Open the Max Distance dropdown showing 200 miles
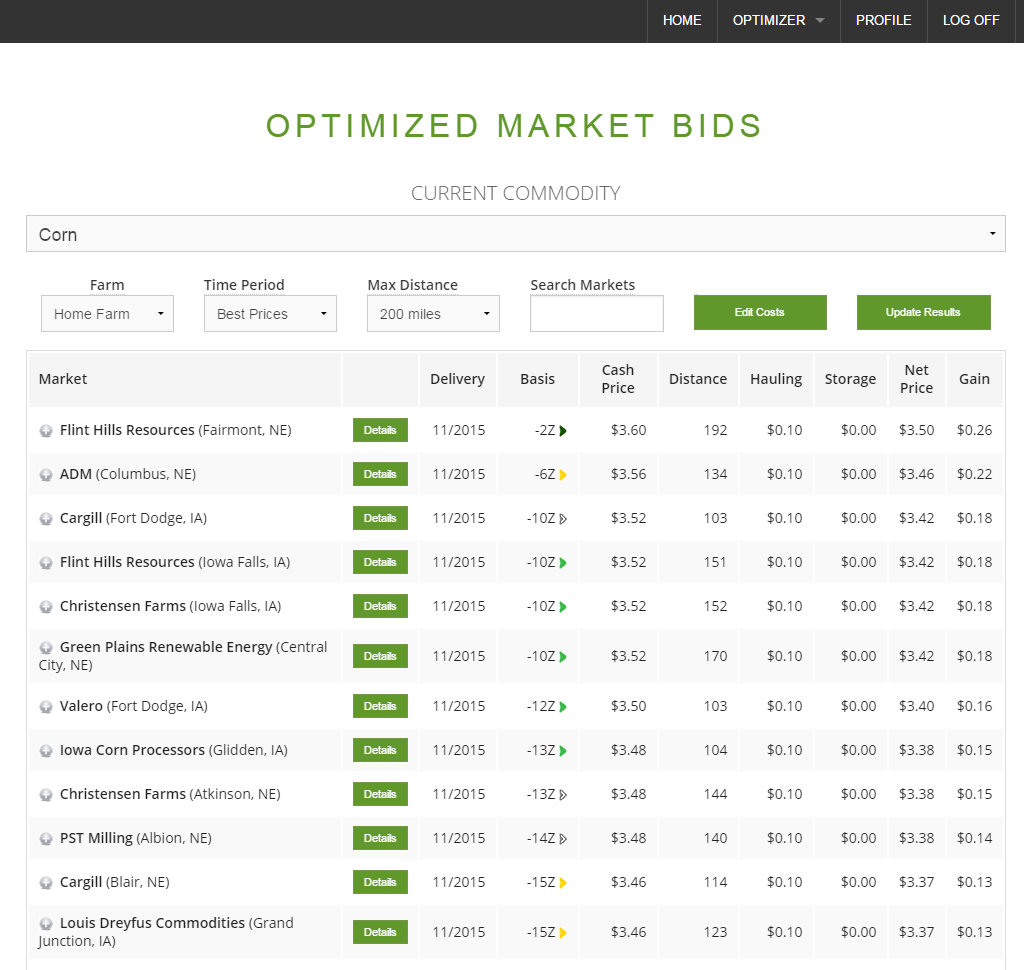This screenshot has width=1024, height=970. click(433, 314)
